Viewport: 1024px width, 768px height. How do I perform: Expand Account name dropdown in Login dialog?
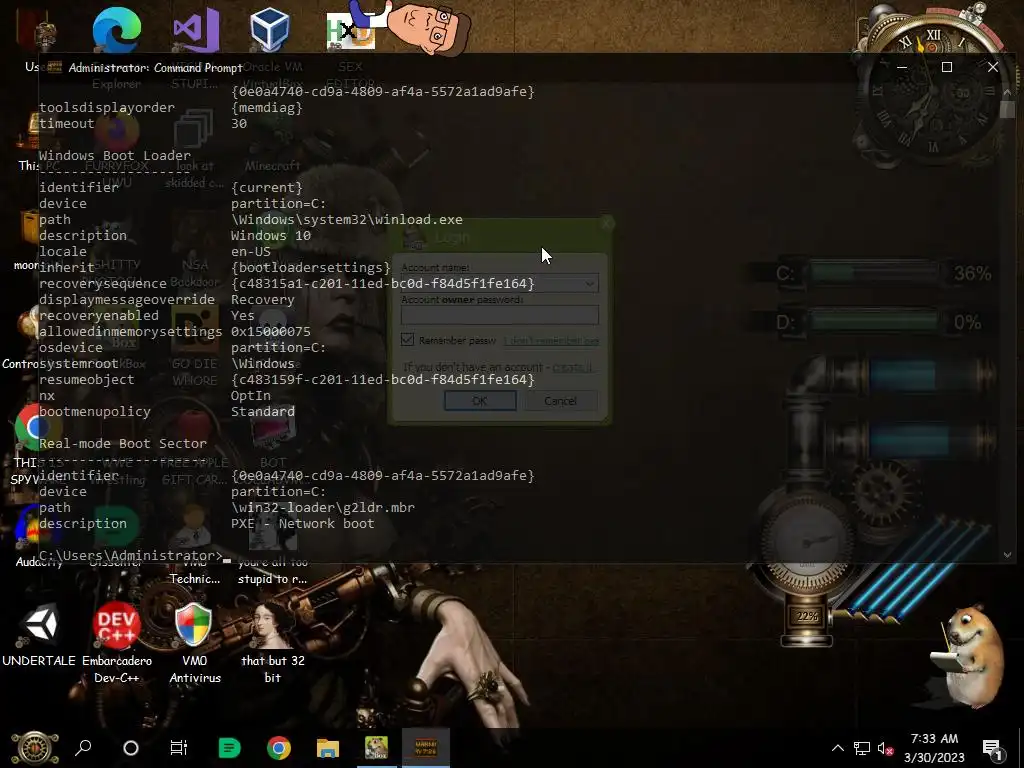(590, 283)
